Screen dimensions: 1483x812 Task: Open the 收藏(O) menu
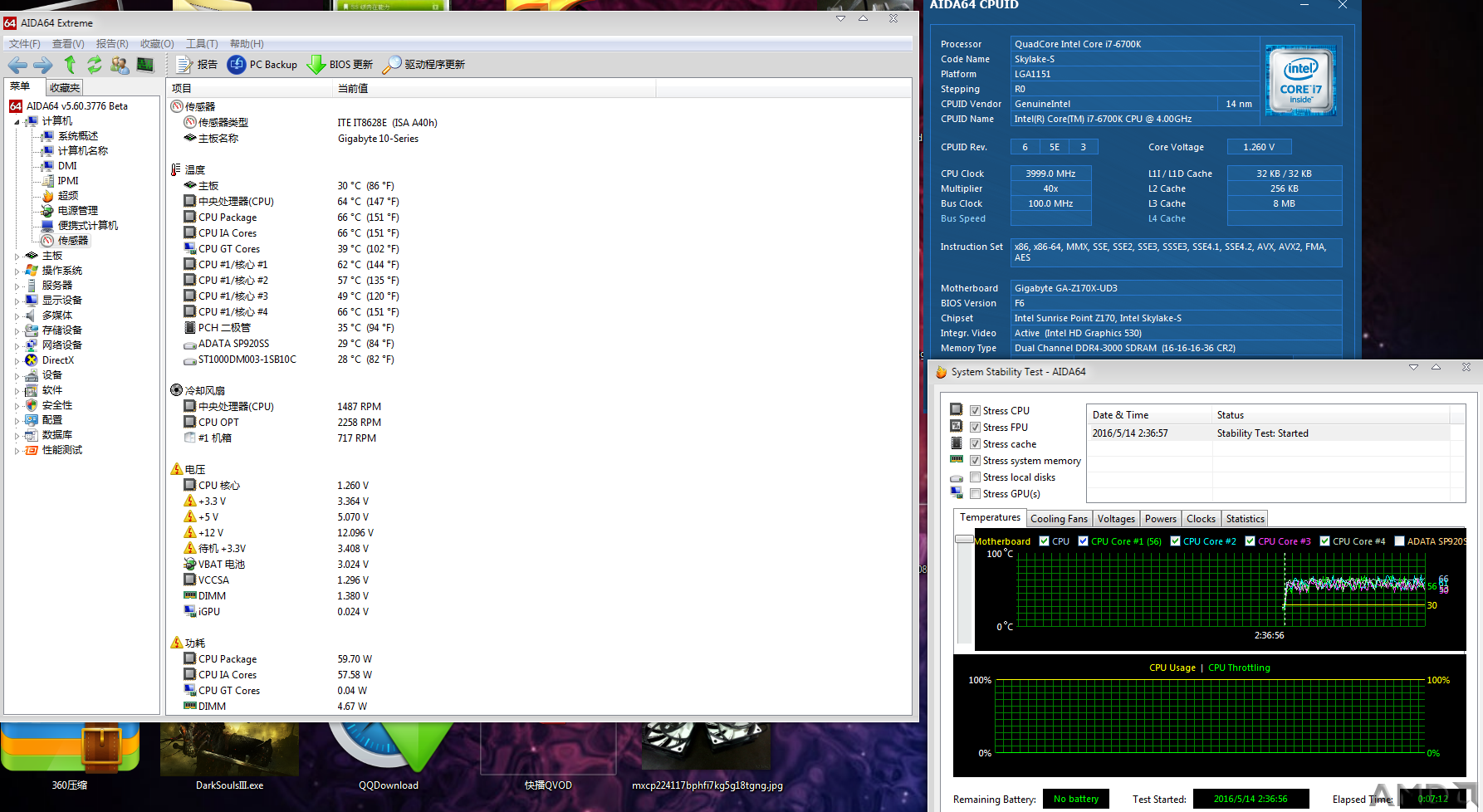click(157, 44)
